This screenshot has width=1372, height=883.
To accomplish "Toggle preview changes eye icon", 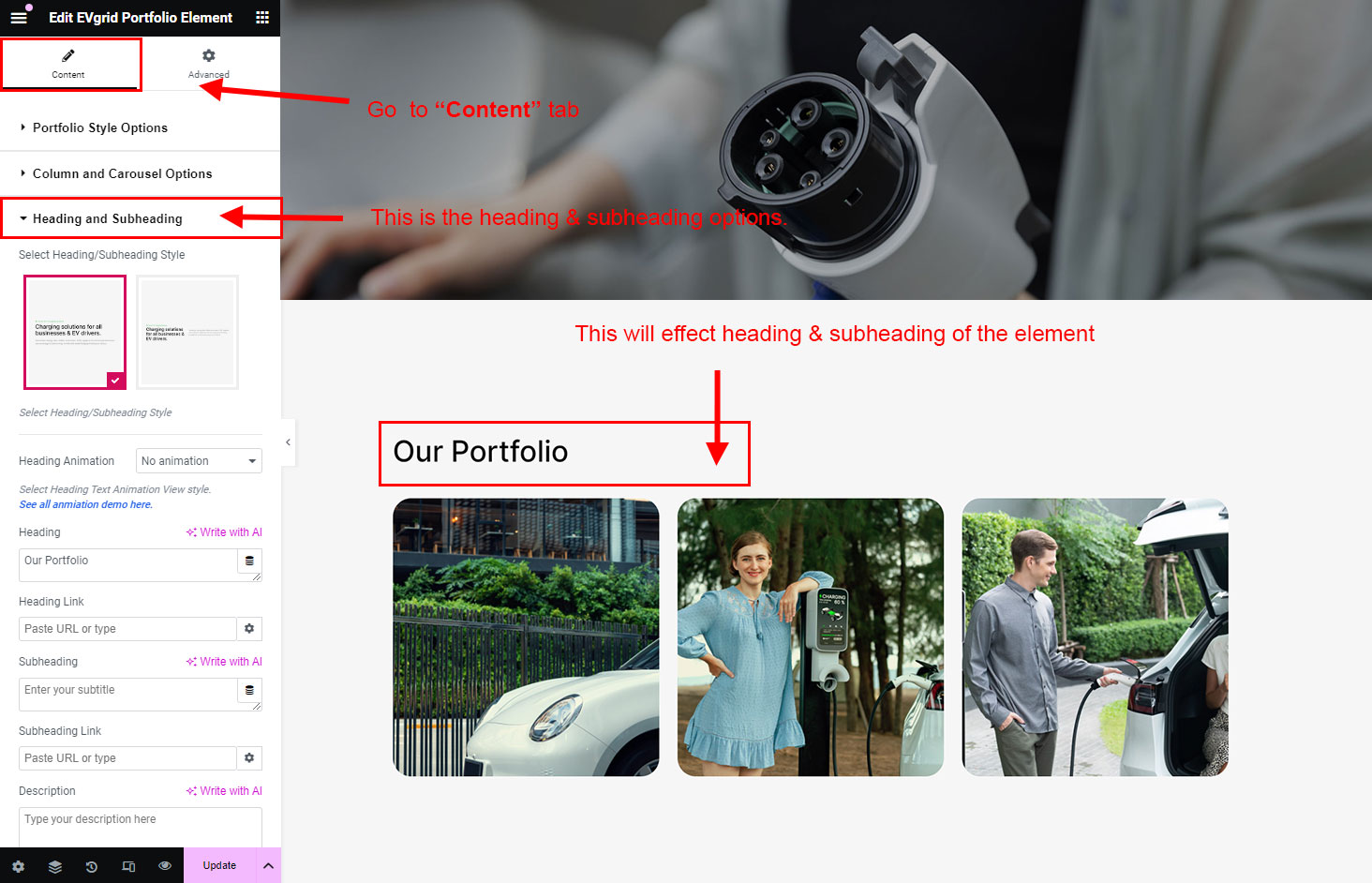I will (x=165, y=866).
